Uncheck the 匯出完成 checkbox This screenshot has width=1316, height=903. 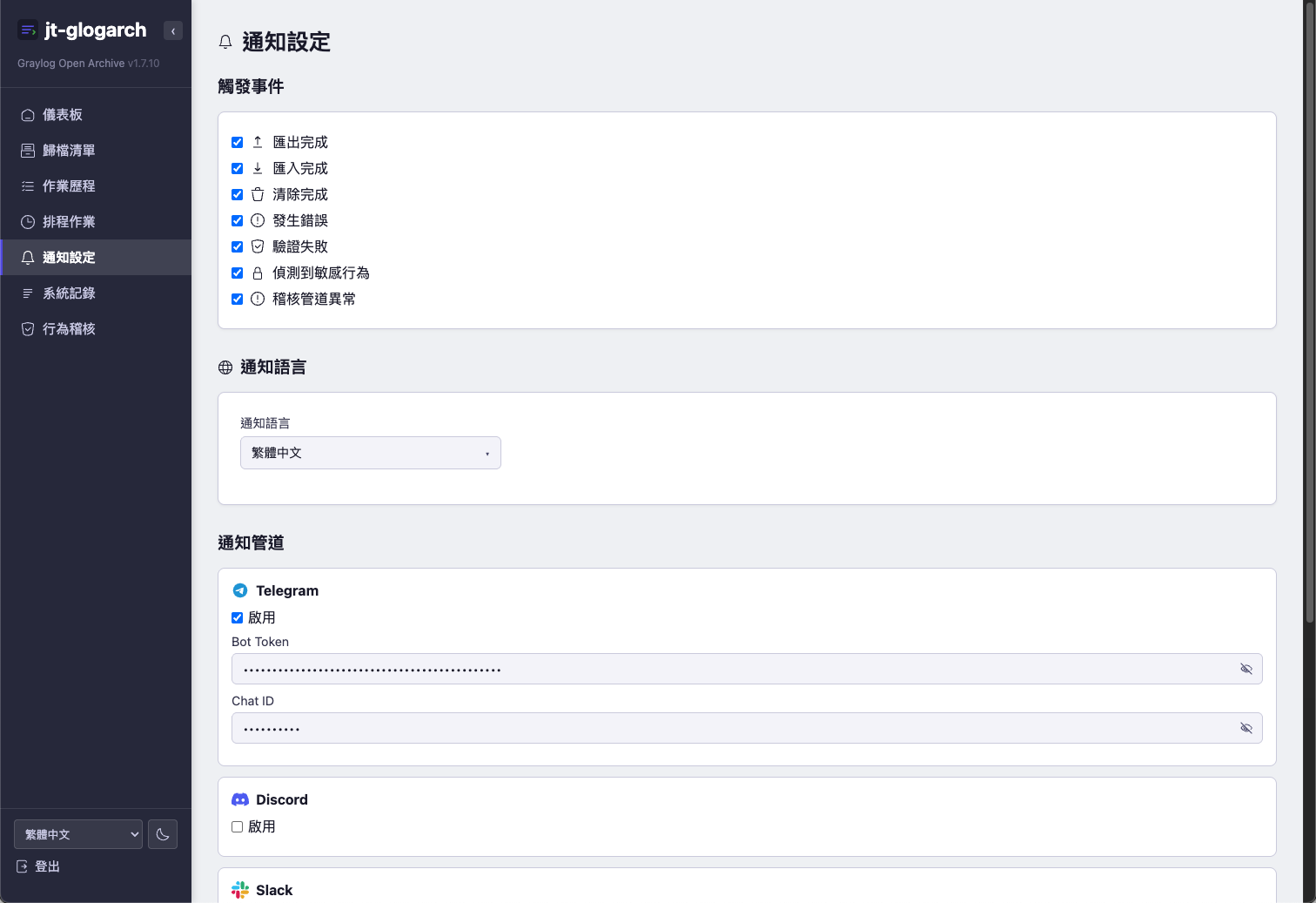pos(237,142)
